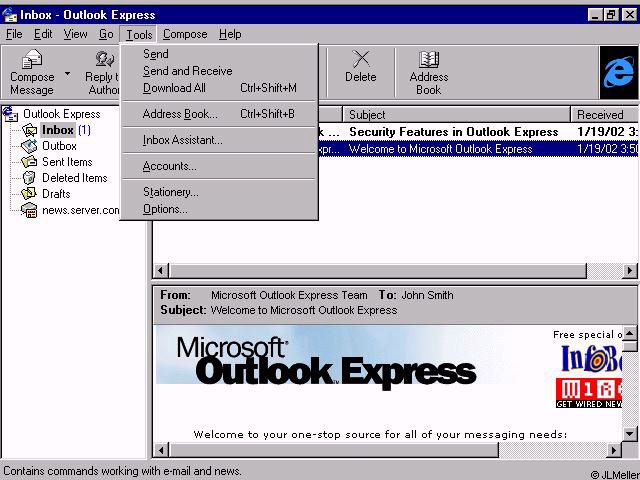
Task: Click the Reply to Author toolbar button
Action: tap(101, 73)
